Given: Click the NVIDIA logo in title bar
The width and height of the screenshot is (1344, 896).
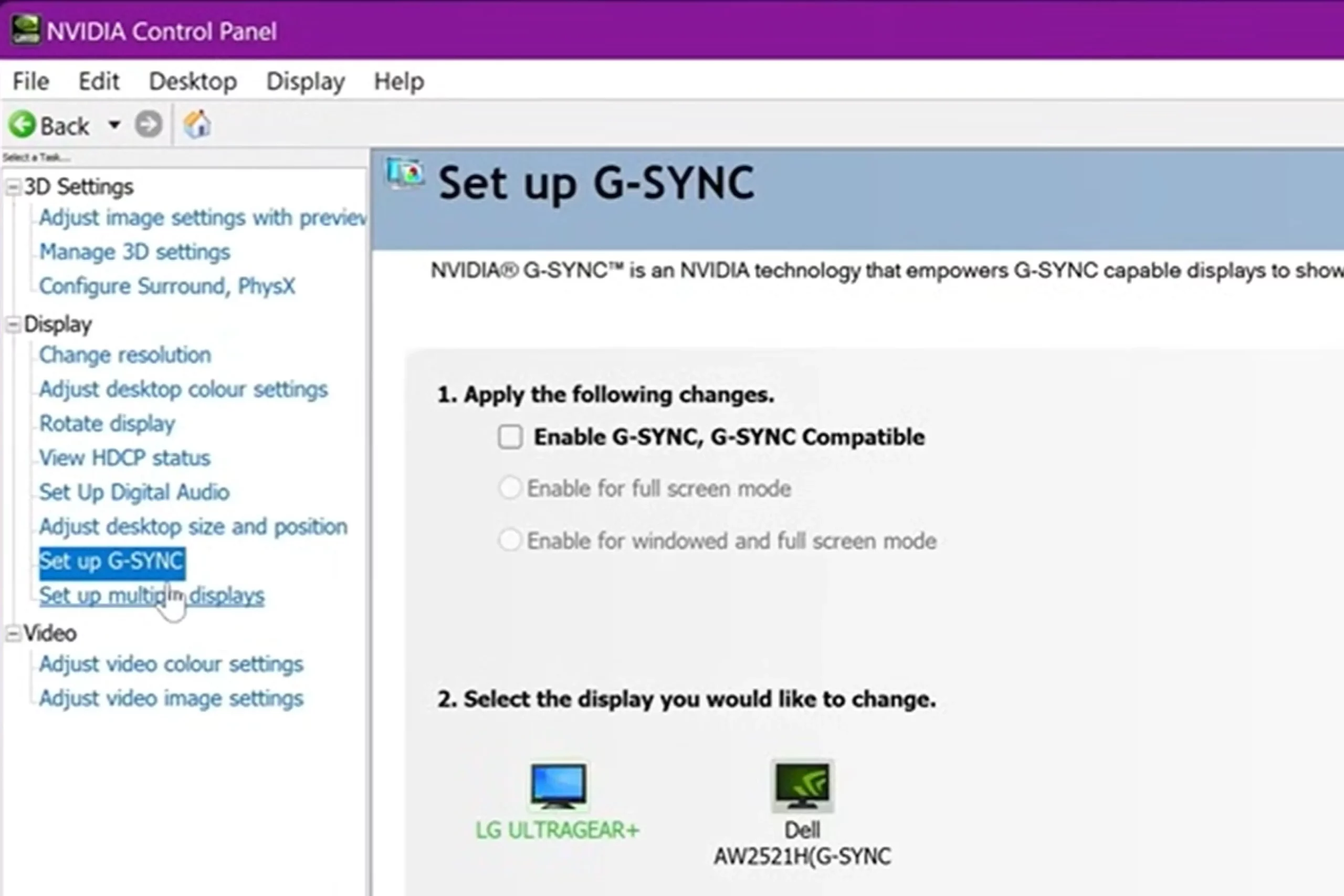Looking at the screenshot, I should (26, 30).
